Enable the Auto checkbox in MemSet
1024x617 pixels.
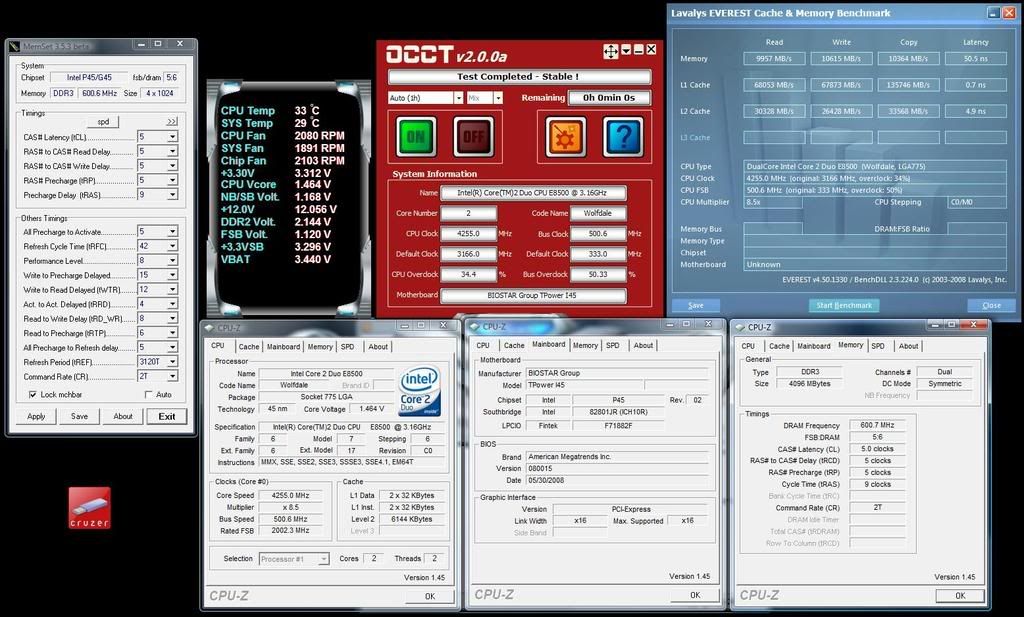[x=149, y=394]
